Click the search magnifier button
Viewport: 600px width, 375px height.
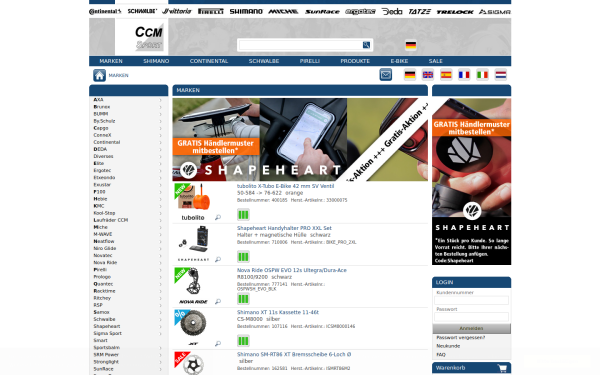pyautogui.click(x=366, y=45)
